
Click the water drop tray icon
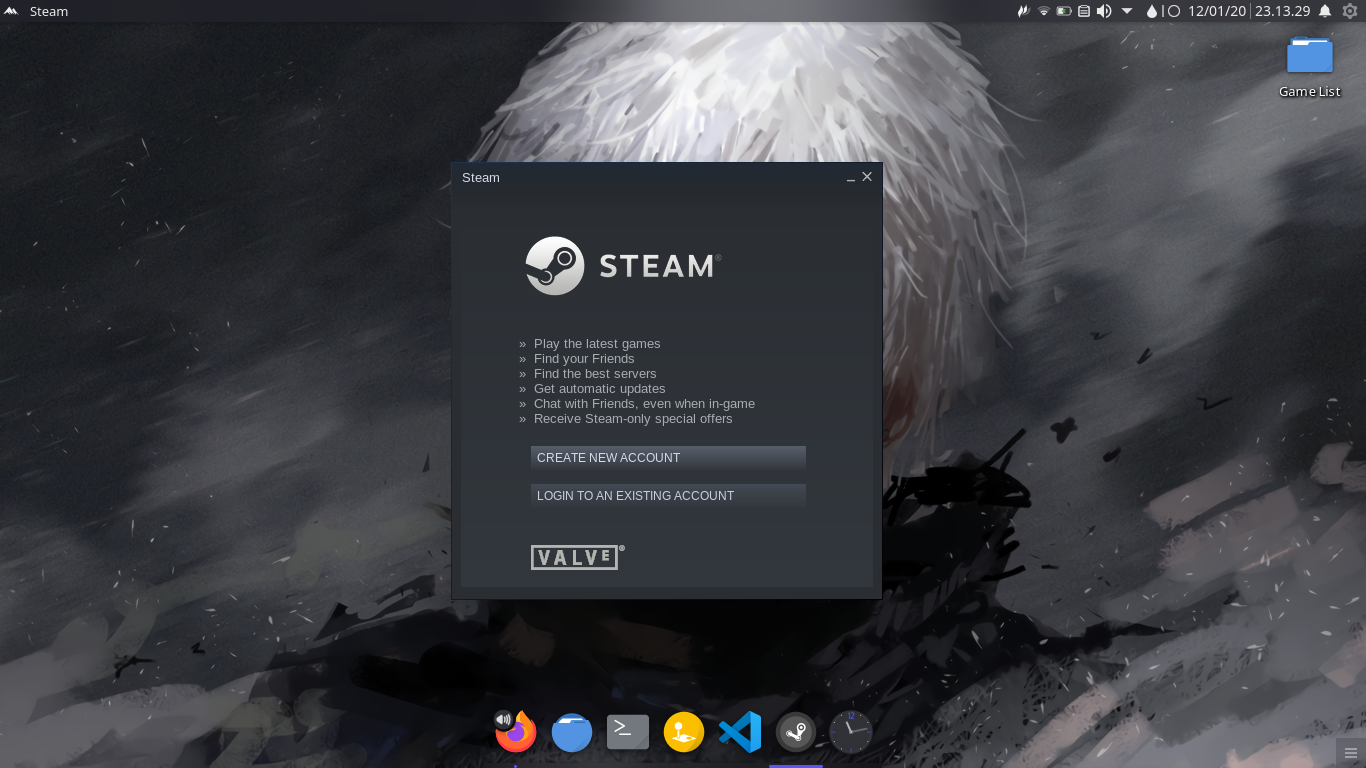click(1152, 11)
